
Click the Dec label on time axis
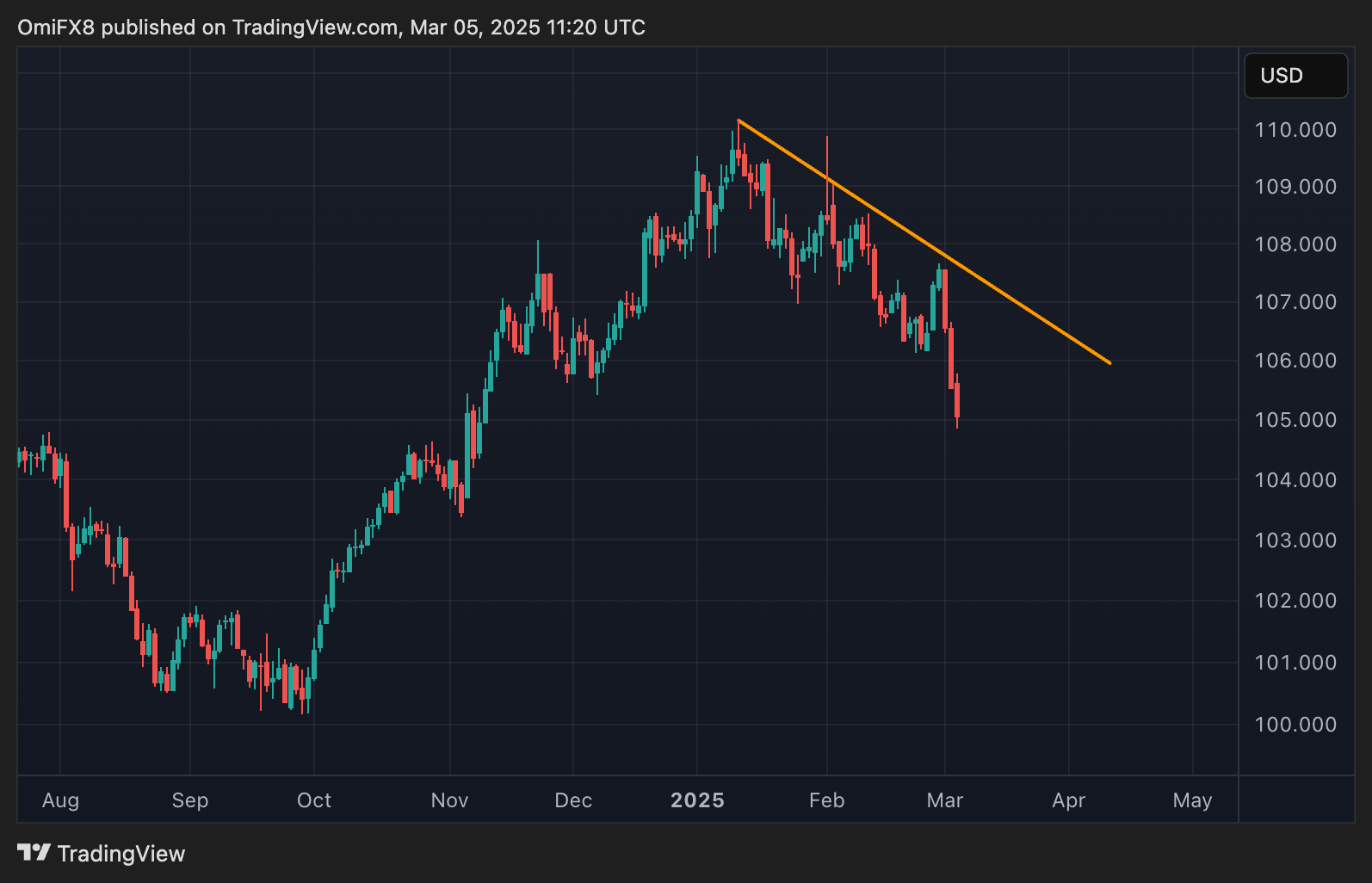(x=573, y=800)
